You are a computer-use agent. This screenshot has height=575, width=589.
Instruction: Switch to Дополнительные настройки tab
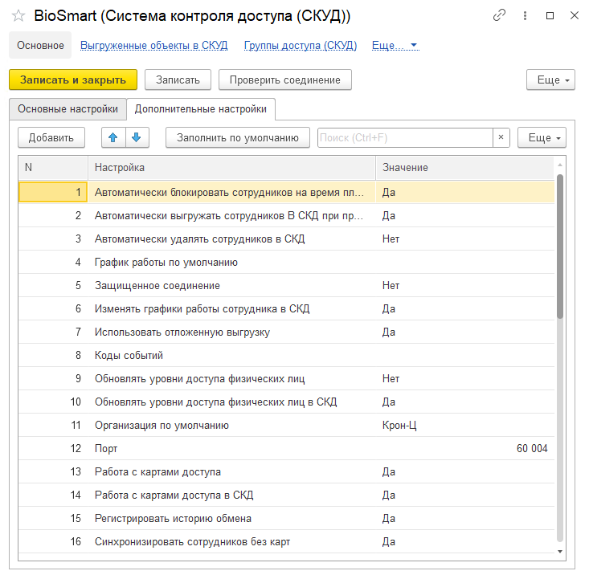201,109
